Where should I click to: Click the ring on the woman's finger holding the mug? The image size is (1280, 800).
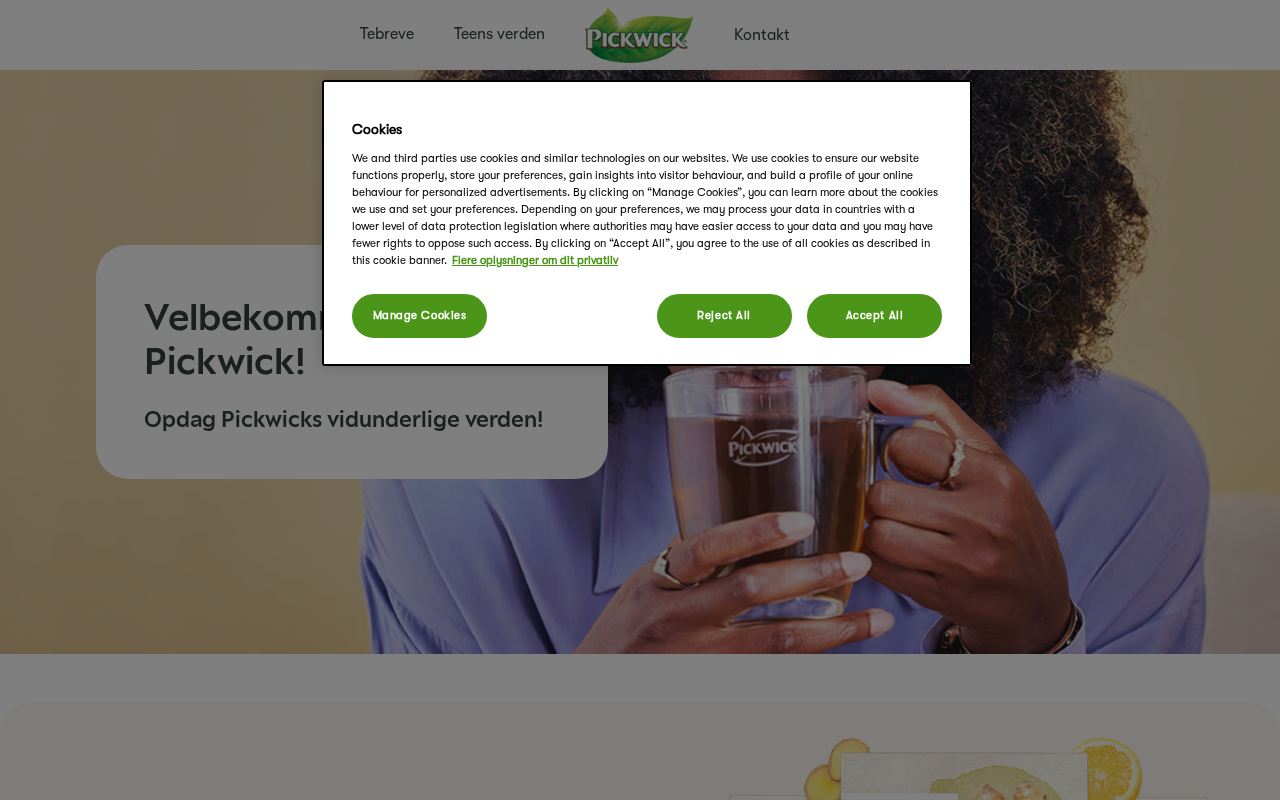pyautogui.click(x=957, y=458)
